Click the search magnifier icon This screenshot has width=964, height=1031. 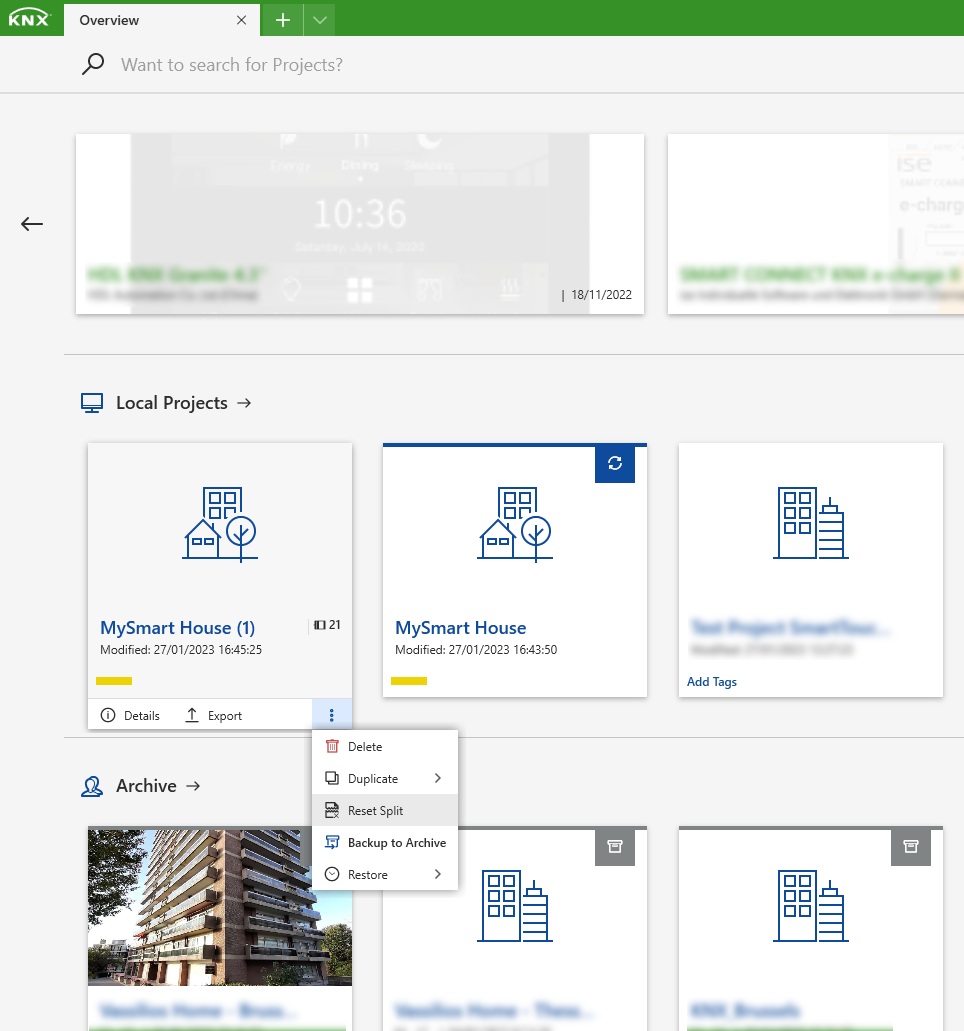coord(92,63)
